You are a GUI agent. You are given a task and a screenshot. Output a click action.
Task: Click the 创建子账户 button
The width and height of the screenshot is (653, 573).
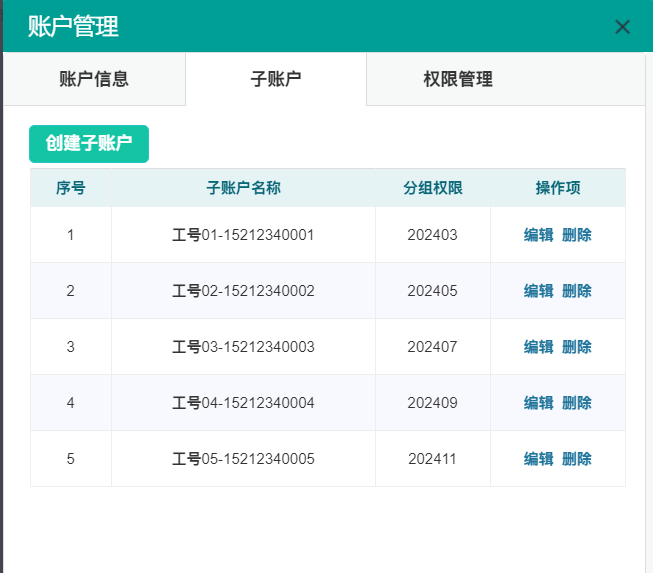(89, 143)
